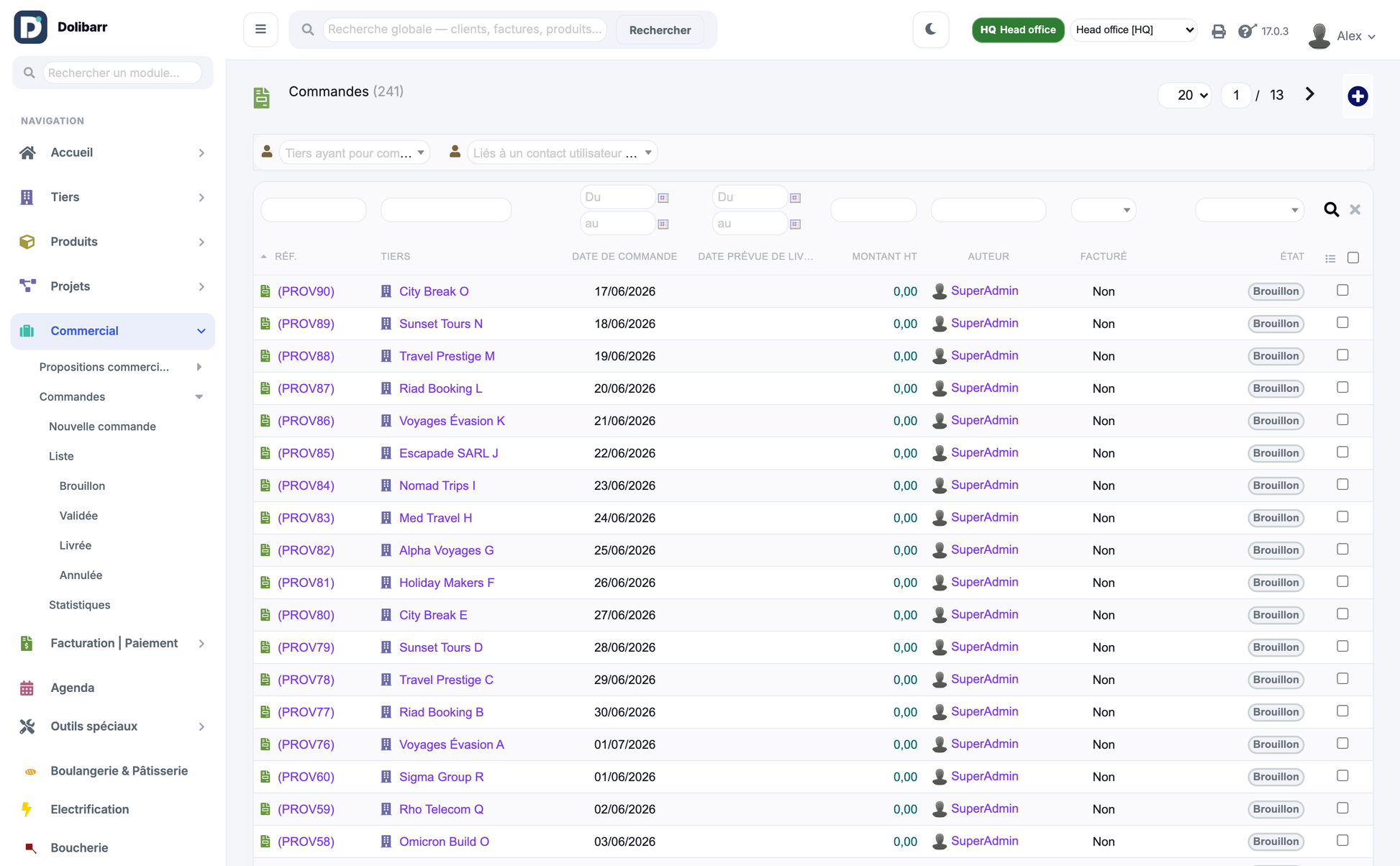
Task: Check the box for row (PROV77)
Action: coord(1342,711)
